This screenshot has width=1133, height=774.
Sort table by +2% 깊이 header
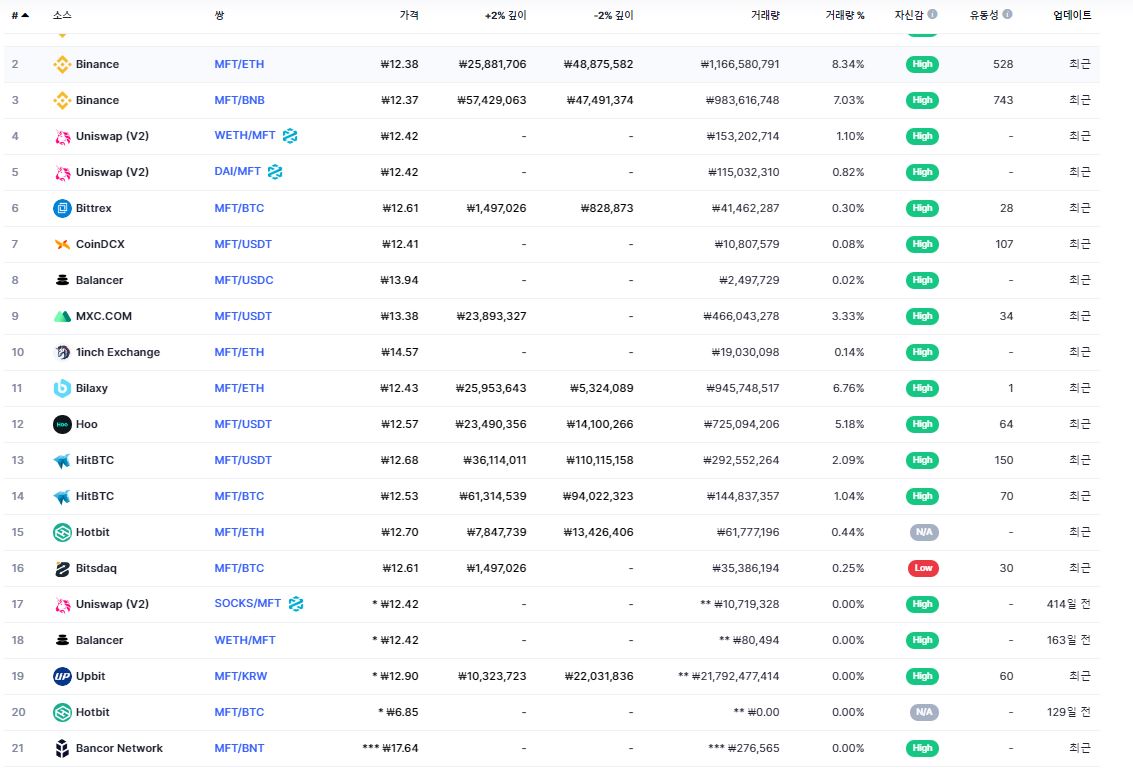tap(505, 15)
